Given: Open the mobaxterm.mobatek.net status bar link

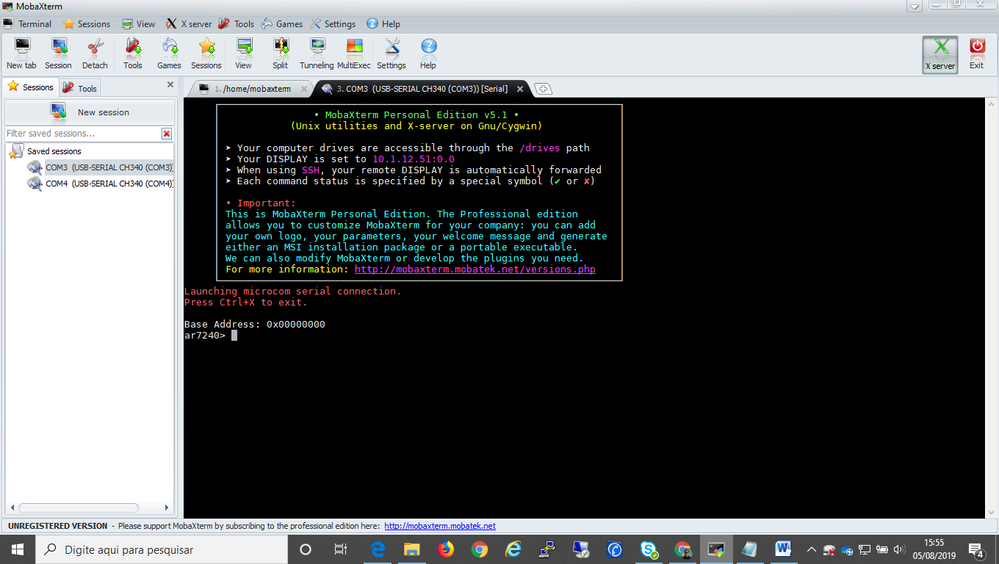Looking at the screenshot, I should (x=440, y=526).
